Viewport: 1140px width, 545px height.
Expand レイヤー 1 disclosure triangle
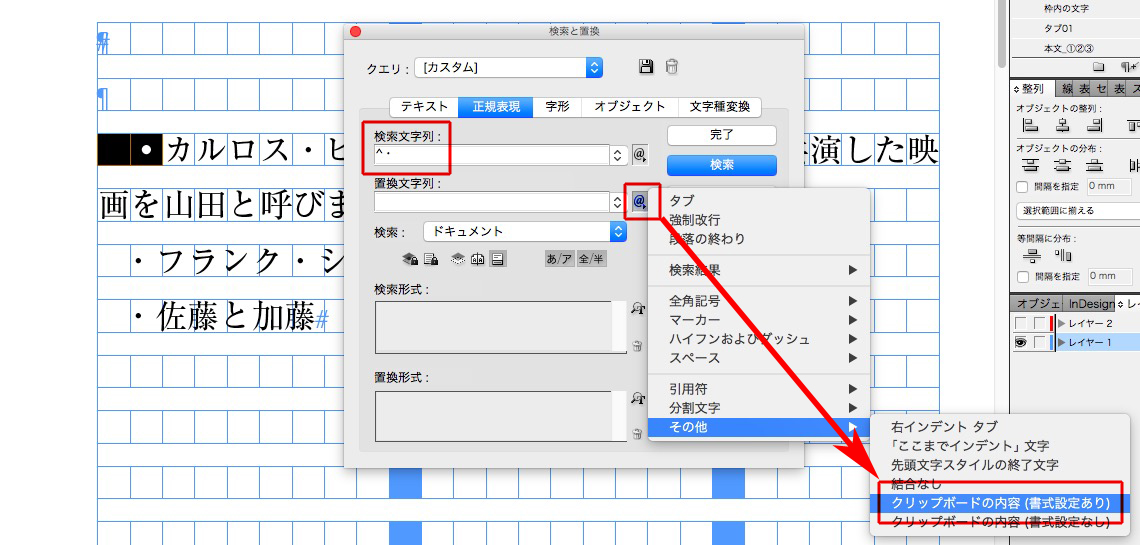1061,343
